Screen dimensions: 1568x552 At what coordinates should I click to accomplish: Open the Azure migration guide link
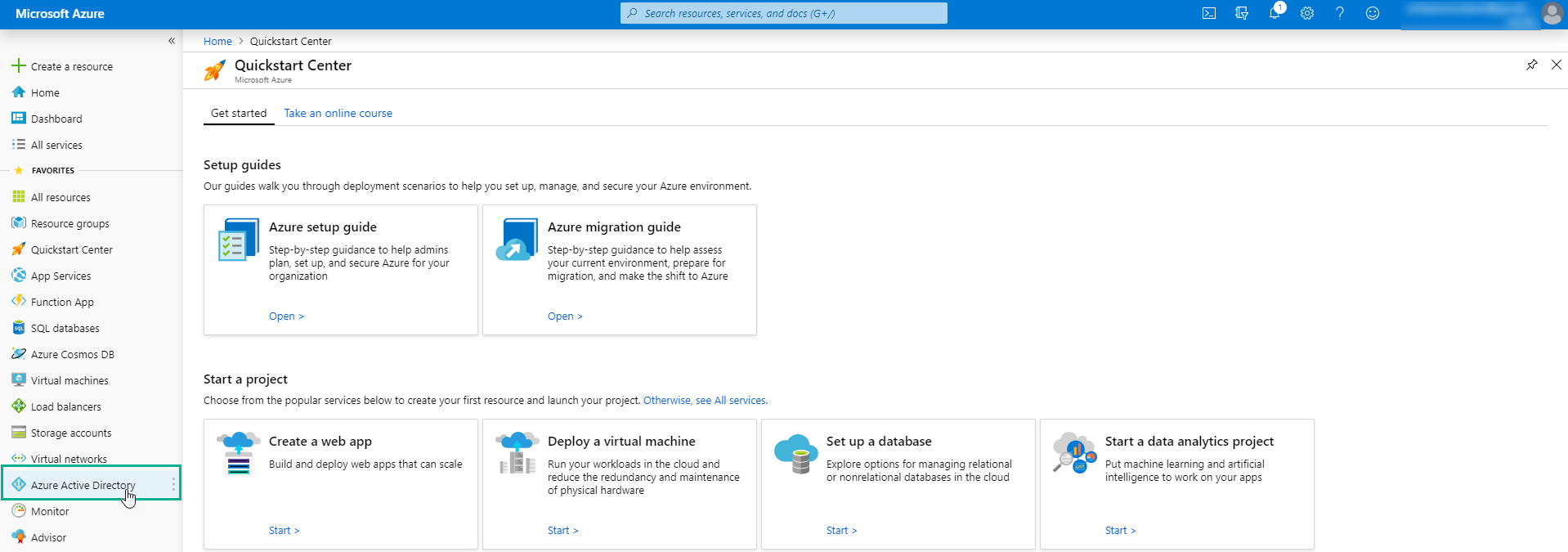565,316
